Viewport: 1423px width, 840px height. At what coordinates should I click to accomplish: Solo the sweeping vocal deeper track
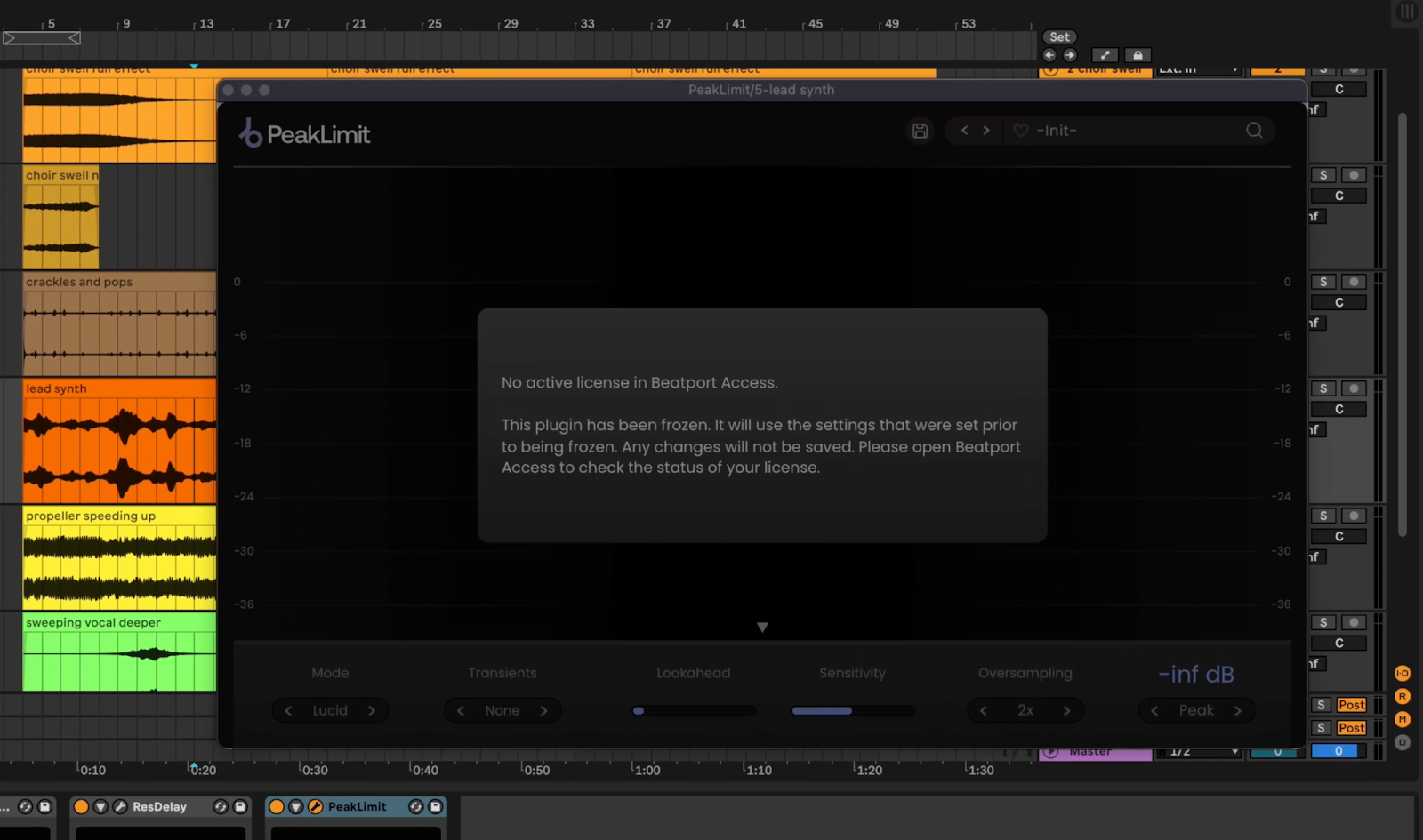point(1323,622)
